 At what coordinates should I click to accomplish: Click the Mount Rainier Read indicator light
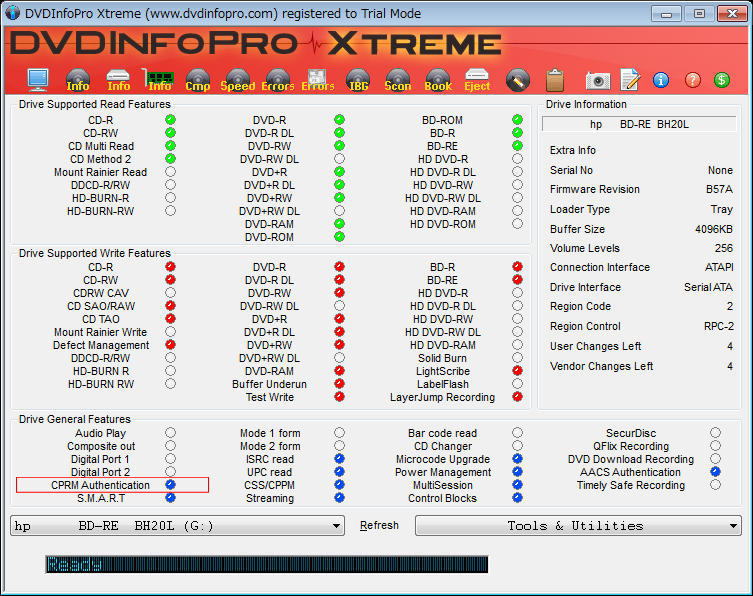(170, 171)
